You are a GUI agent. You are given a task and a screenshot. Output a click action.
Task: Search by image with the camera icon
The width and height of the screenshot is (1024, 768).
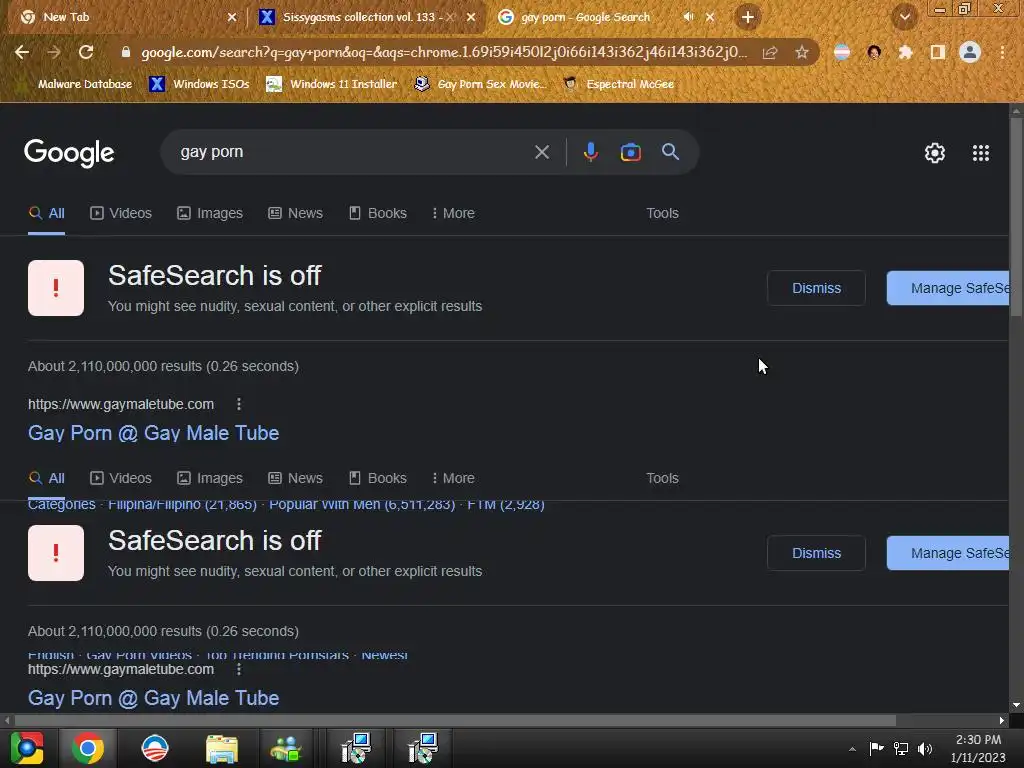630,152
